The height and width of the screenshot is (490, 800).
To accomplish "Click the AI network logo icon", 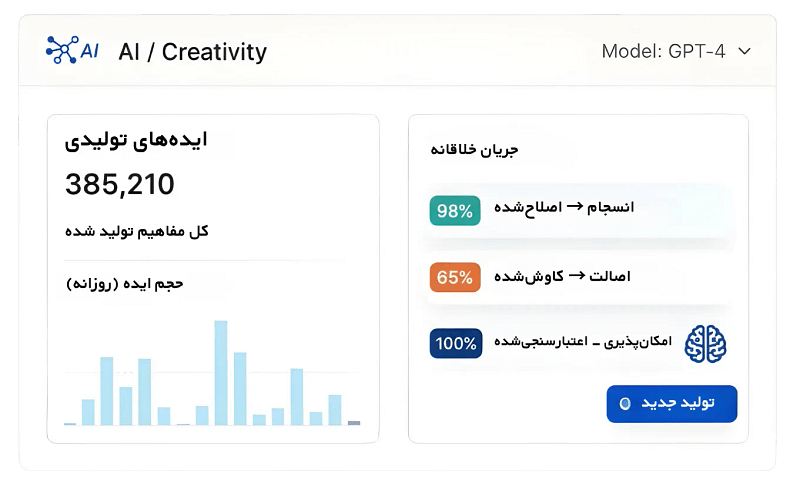I will [72, 50].
